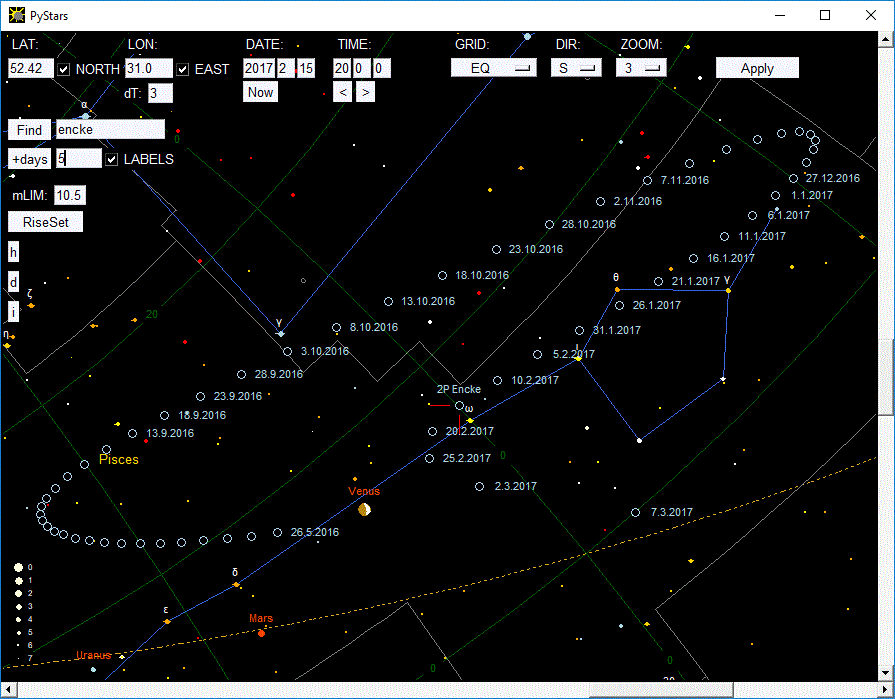Screen dimensions: 895x699
Task: Click the vertical scrollbar thumb
Action: [x=886, y=375]
